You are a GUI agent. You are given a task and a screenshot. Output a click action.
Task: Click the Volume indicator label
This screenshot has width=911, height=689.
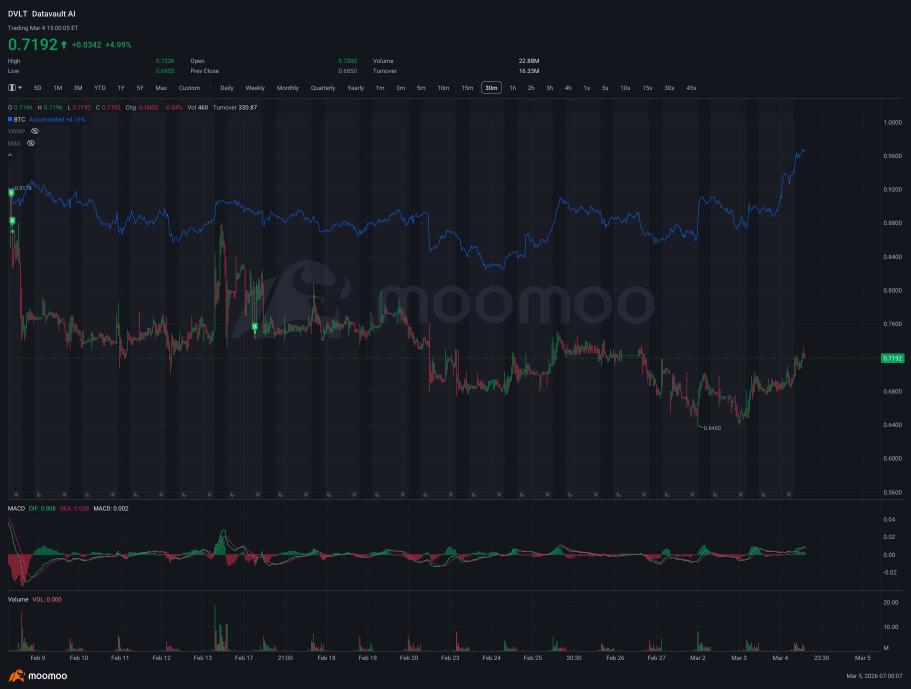(x=18, y=599)
